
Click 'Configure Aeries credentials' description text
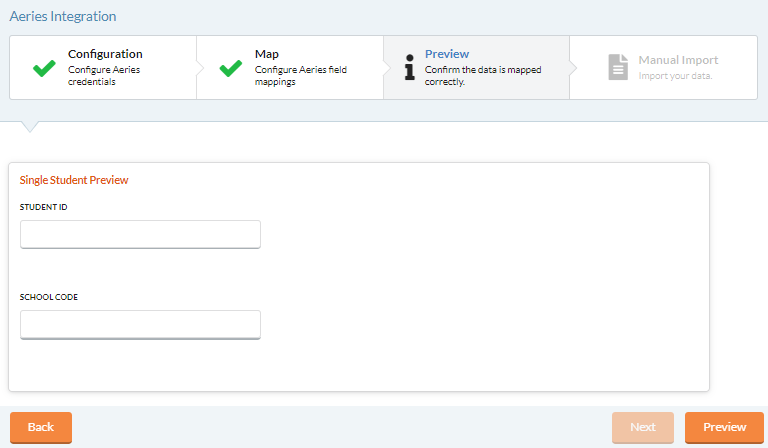tap(104, 76)
